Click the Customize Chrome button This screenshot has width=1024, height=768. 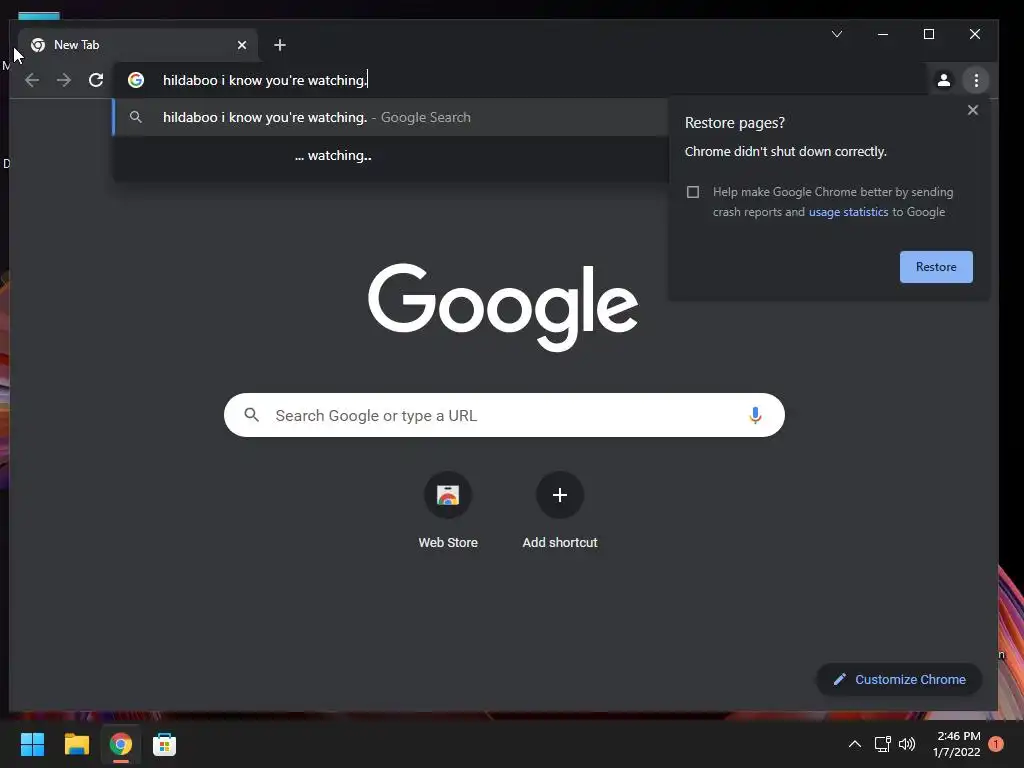pos(899,680)
